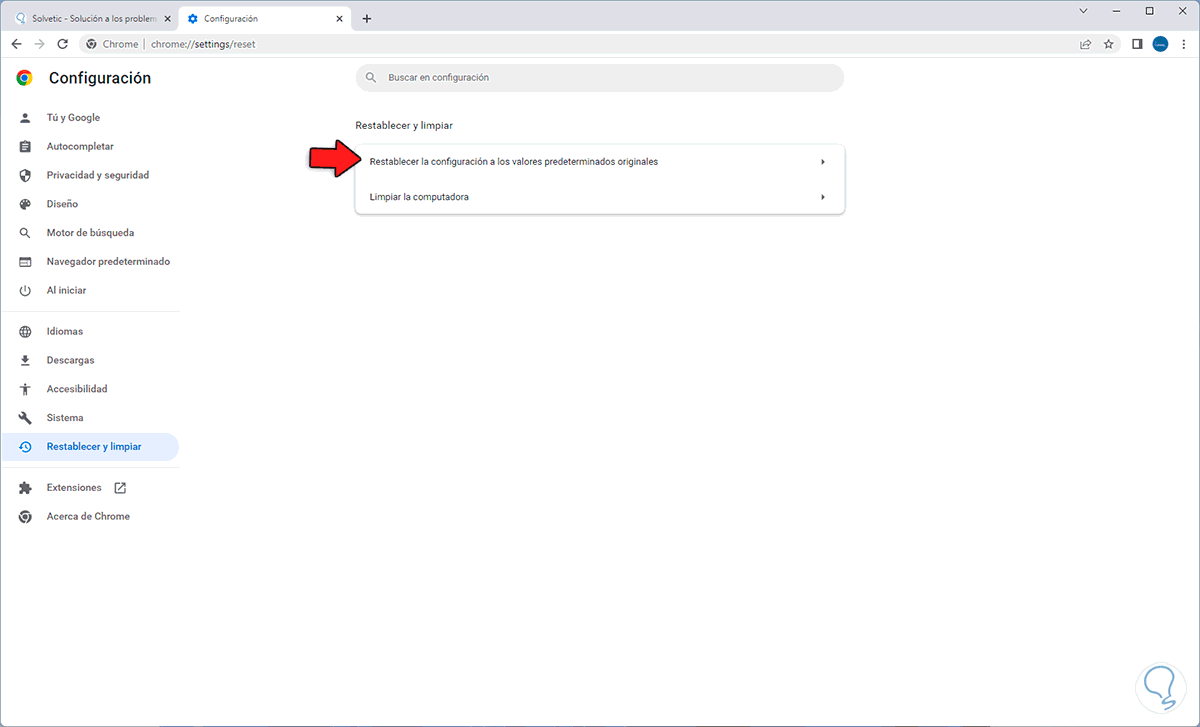Screen dimensions: 1200x727
Task: Click the browser forward arrow
Action: tap(40, 44)
